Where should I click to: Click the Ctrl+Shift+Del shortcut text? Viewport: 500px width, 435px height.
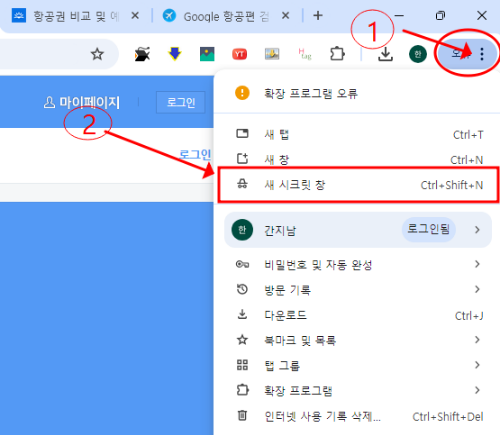click(448, 417)
